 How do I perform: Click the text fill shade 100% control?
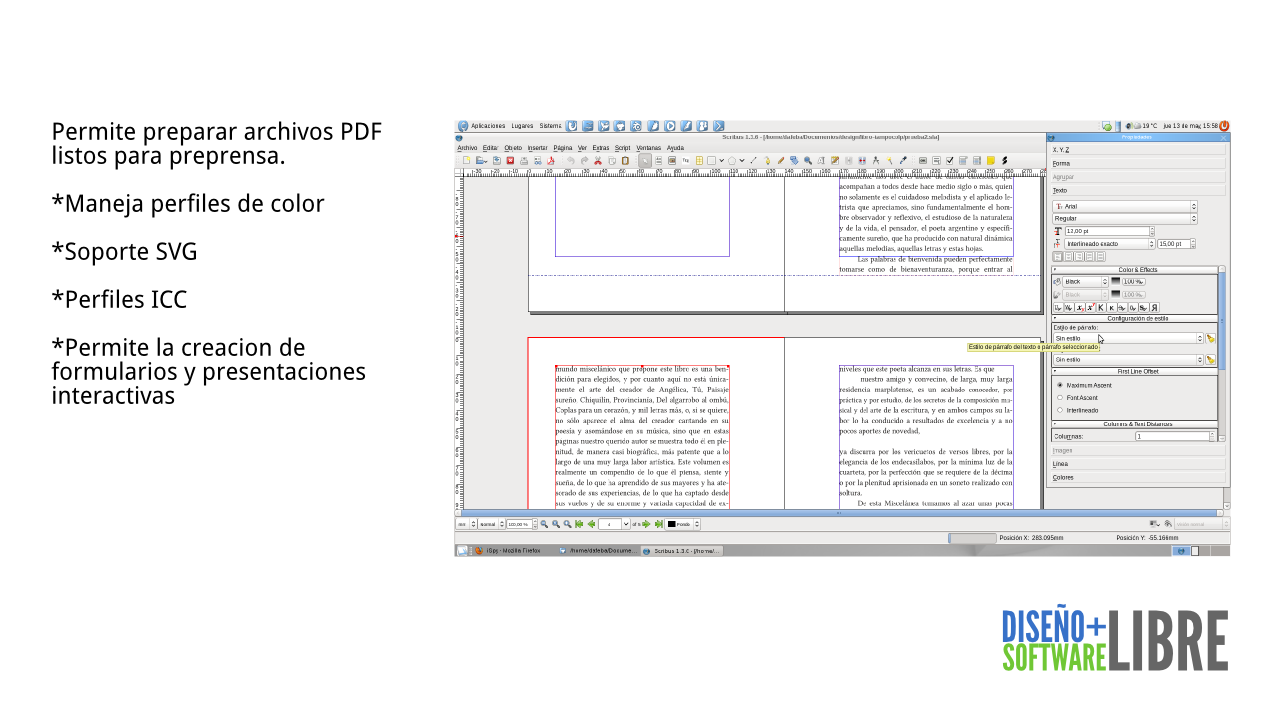pos(1134,281)
